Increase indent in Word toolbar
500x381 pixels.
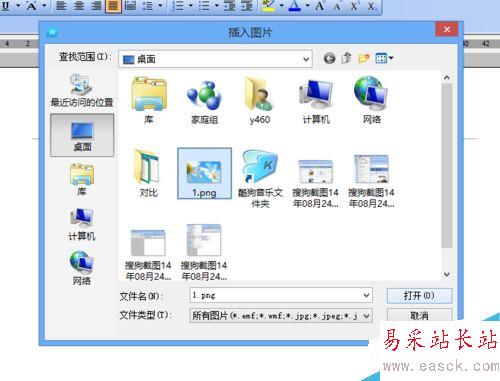[x=247, y=6]
